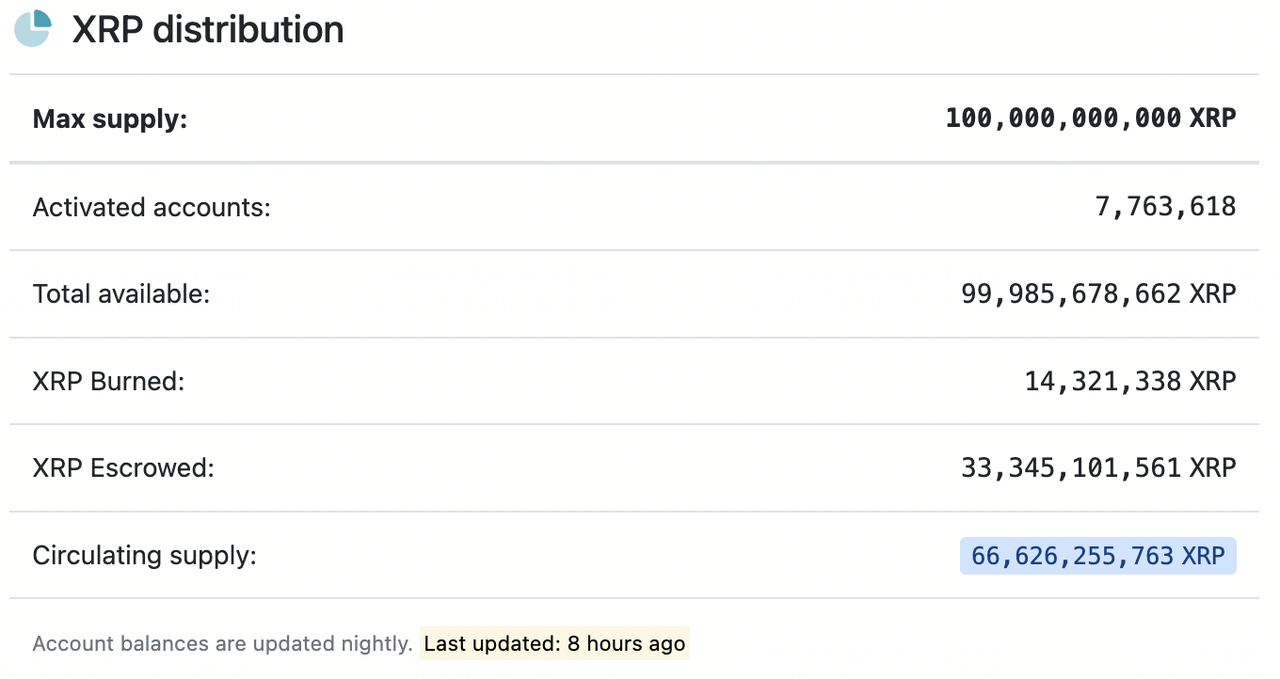Click the XRP distribution heading
Screen dimensions: 1280x679
[x=208, y=29]
